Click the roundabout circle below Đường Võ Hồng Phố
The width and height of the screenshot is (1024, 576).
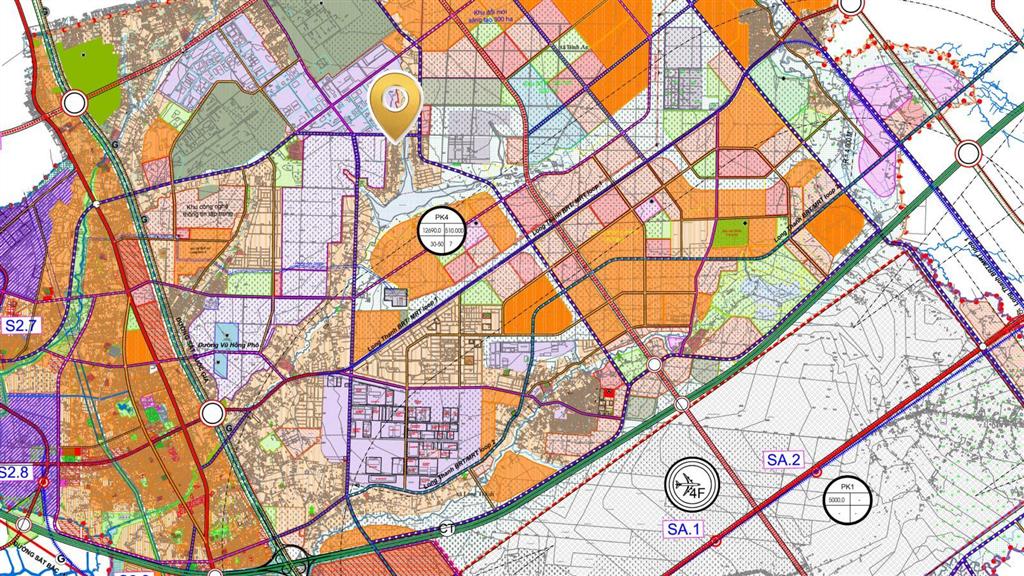tap(212, 413)
